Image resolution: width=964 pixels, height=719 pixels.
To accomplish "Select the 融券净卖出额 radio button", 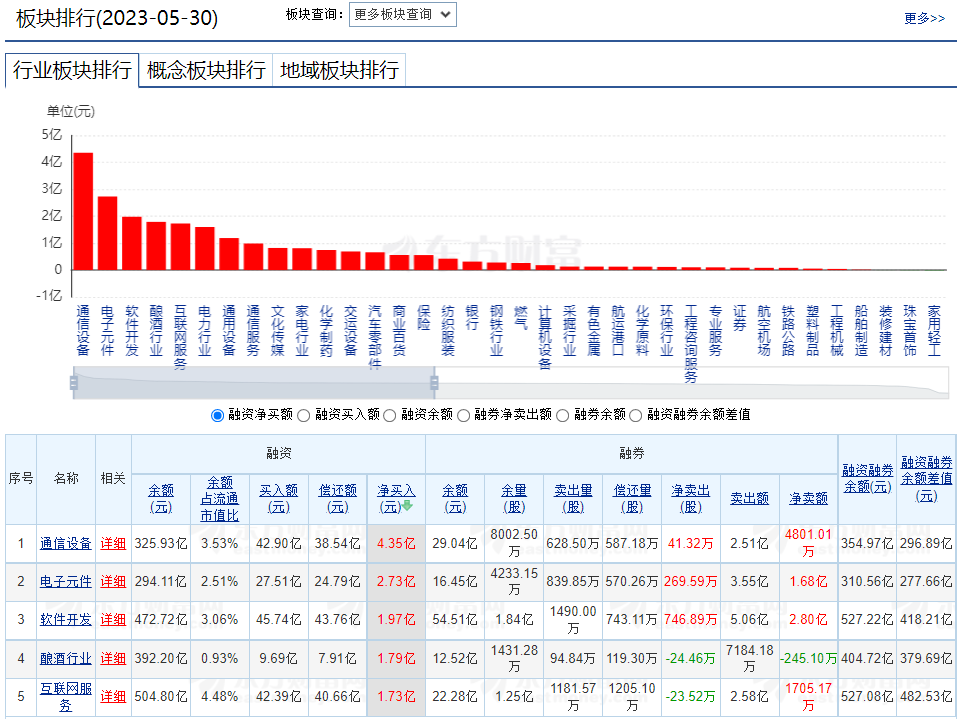I will pos(464,415).
